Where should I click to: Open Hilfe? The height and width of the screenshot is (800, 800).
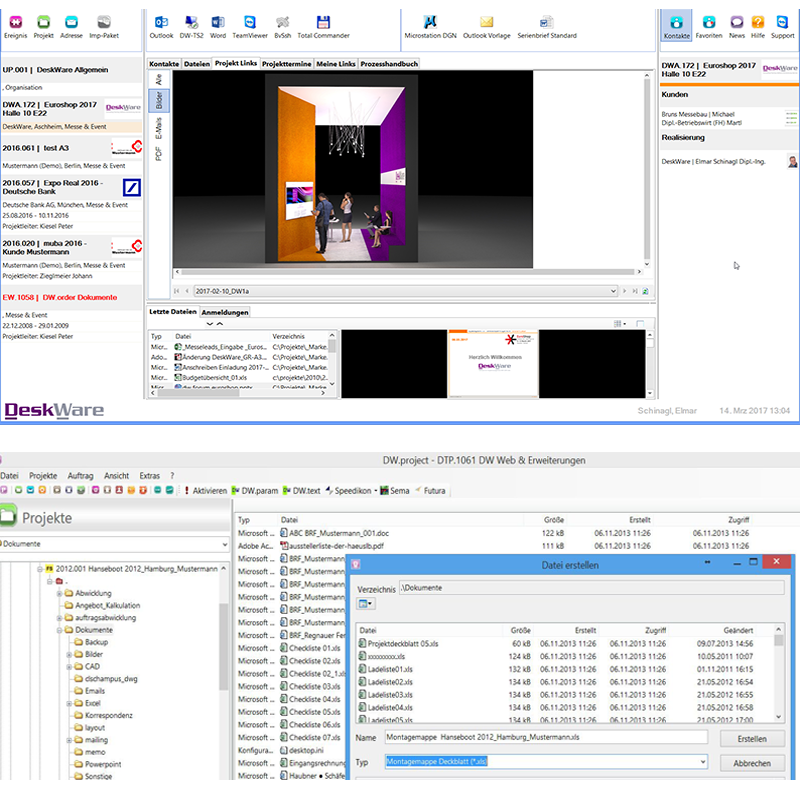point(758,27)
